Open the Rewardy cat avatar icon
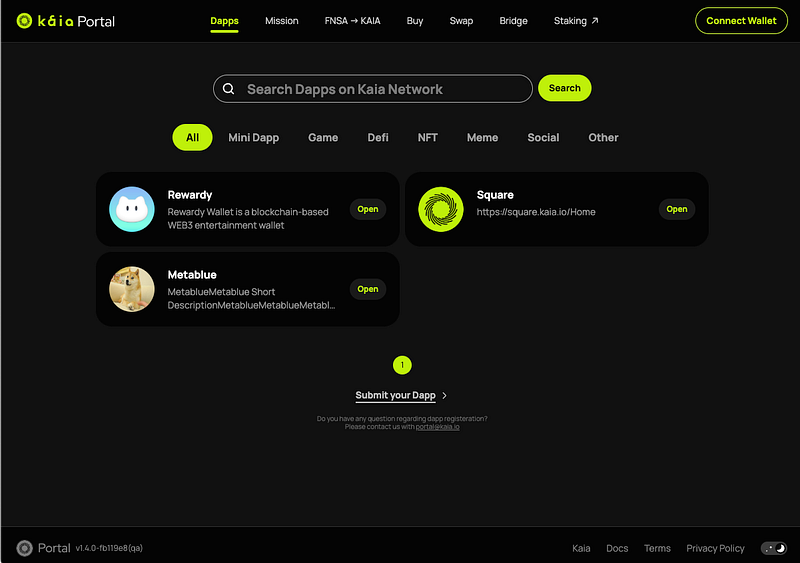The width and height of the screenshot is (800, 563). click(x=132, y=209)
